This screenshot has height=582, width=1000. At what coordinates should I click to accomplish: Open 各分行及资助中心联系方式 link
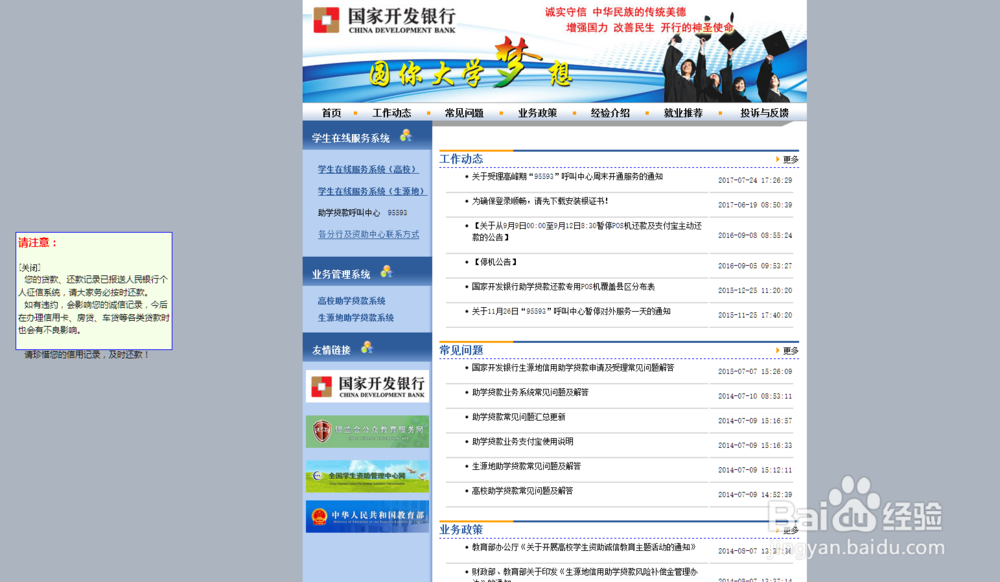[x=368, y=233]
